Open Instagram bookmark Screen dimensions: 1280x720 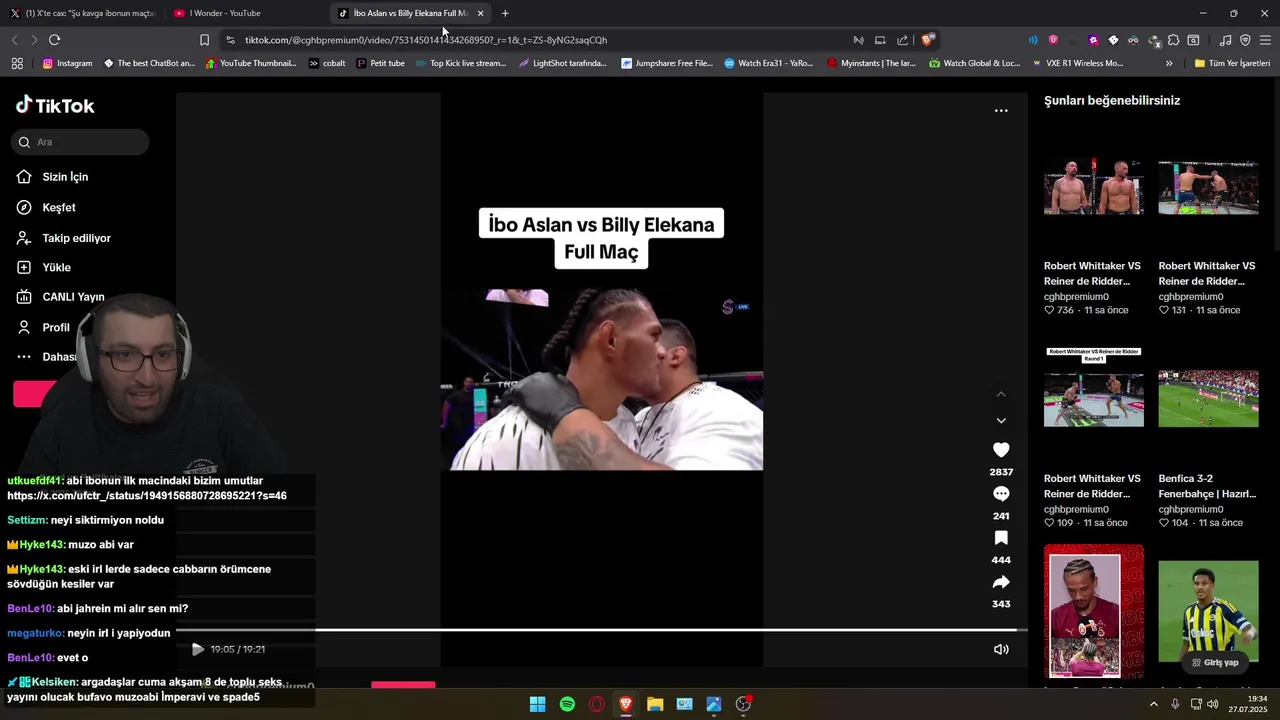[67, 63]
